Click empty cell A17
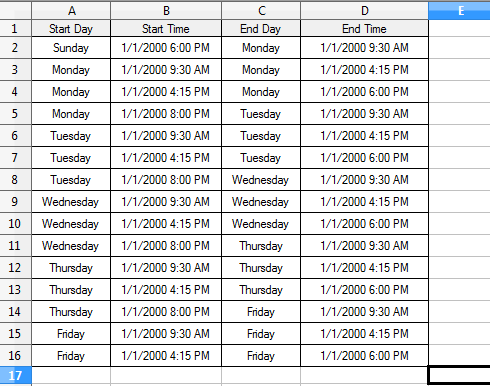The width and height of the screenshot is (490, 386). 71,376
